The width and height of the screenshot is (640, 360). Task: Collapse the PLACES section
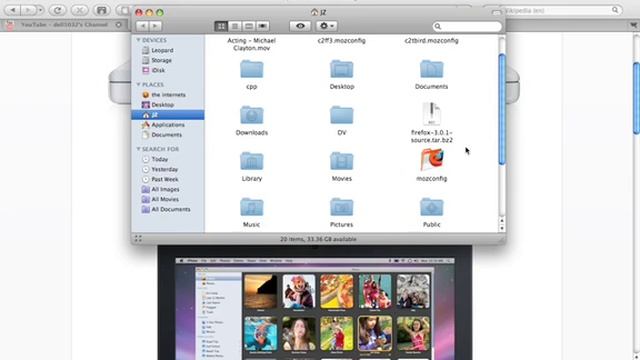click(138, 84)
